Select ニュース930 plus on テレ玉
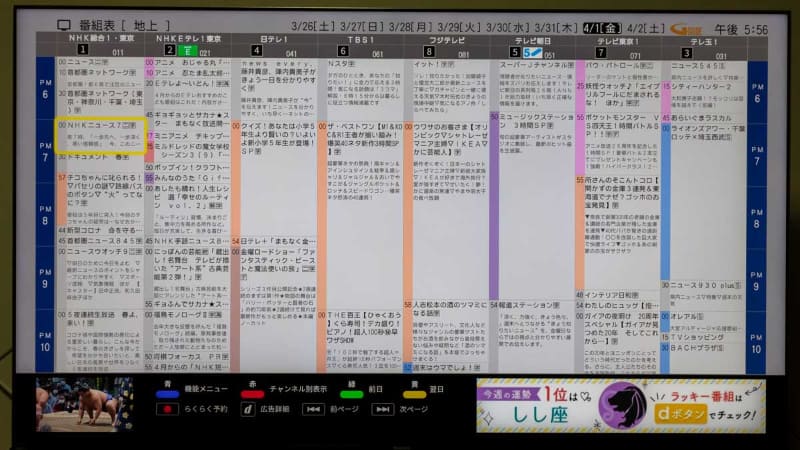 pyautogui.click(x=704, y=295)
